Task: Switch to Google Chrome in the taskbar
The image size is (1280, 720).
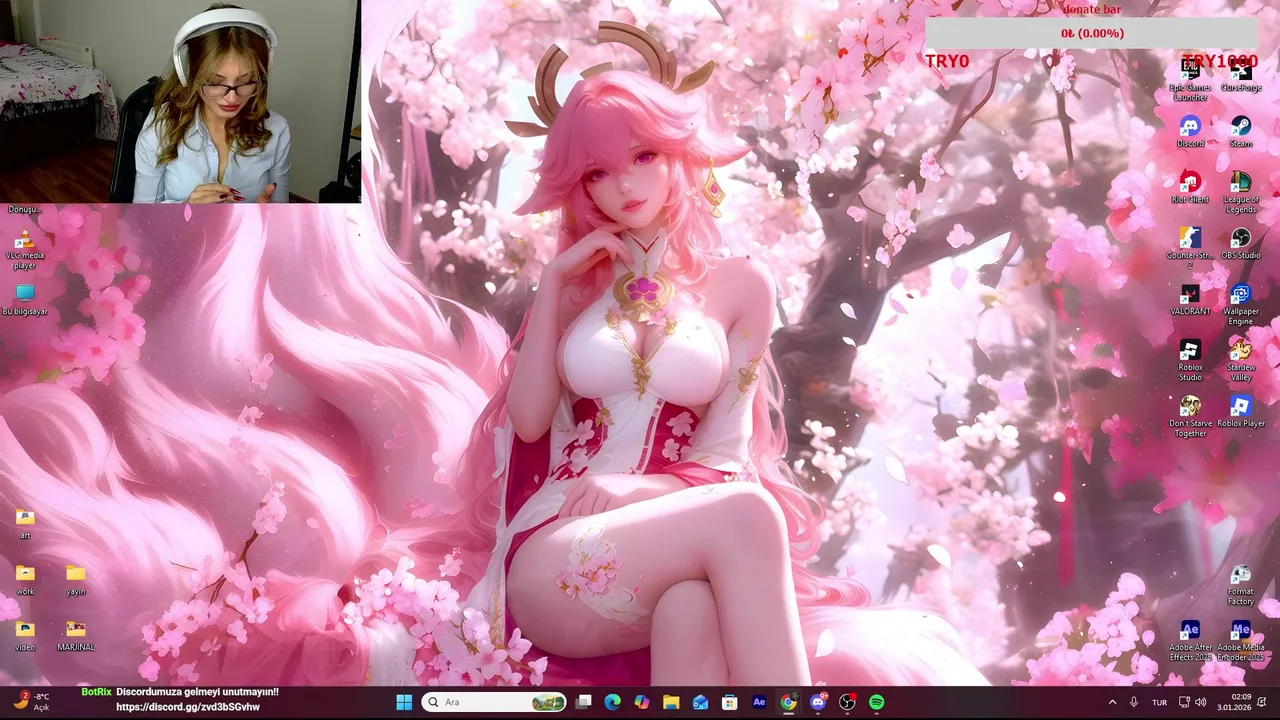Action: 788,702
